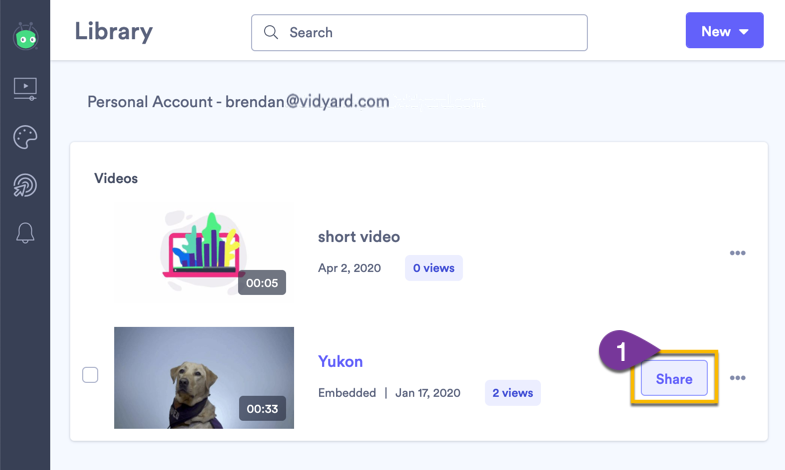Image resolution: width=785 pixels, height=470 pixels.
Task: Open the Yukon dog thumbnail
Action: coord(203,377)
